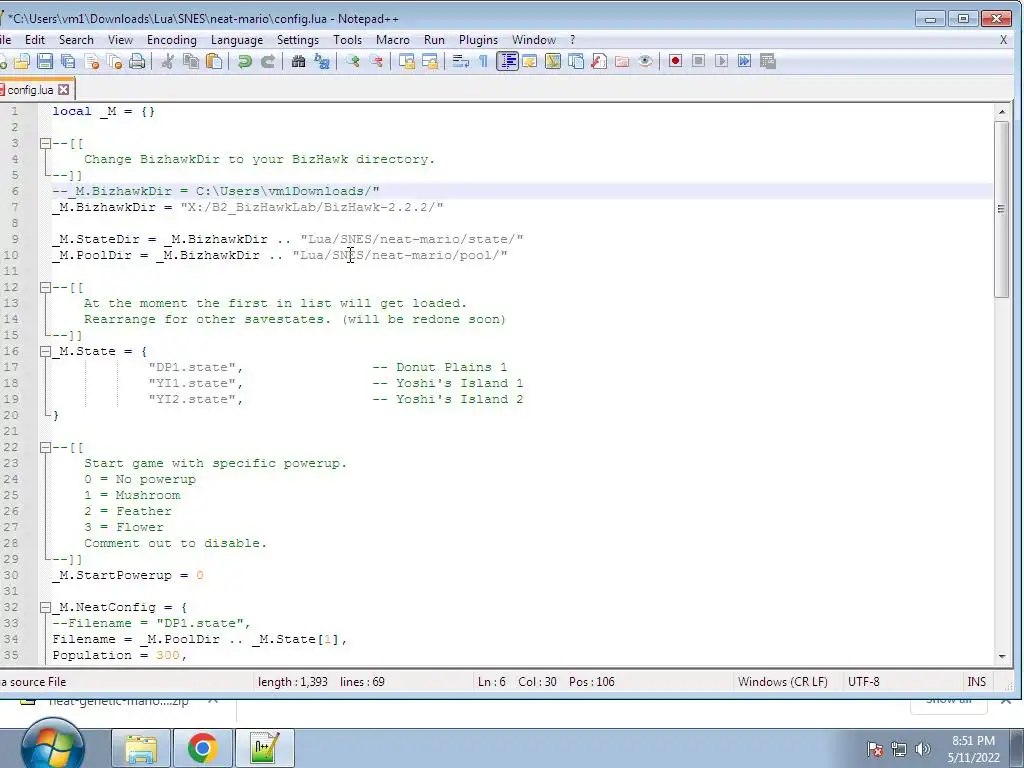Image resolution: width=1024 pixels, height=768 pixels.
Task: Click Synchronize Vertical Scrolling icon
Action: 407,61
